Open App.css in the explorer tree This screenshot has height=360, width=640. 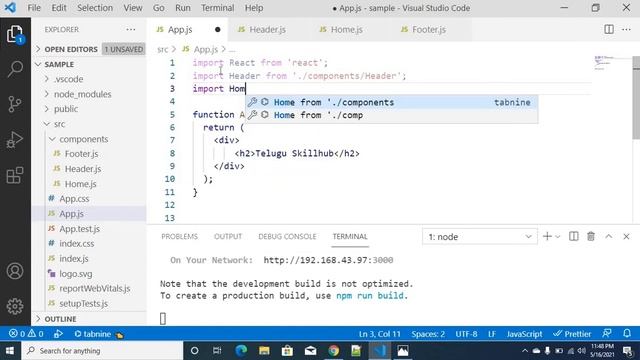[x=89, y=199]
